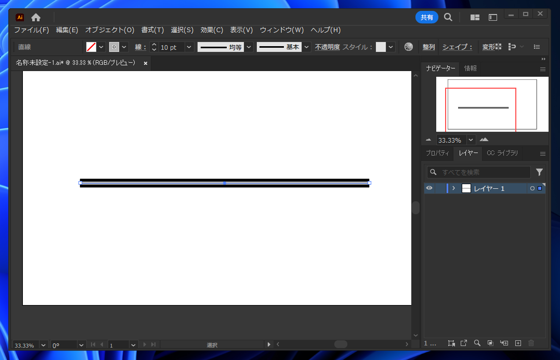The image size is (560, 360).
Task: Open the 選択(S) menu
Action: pos(182,30)
